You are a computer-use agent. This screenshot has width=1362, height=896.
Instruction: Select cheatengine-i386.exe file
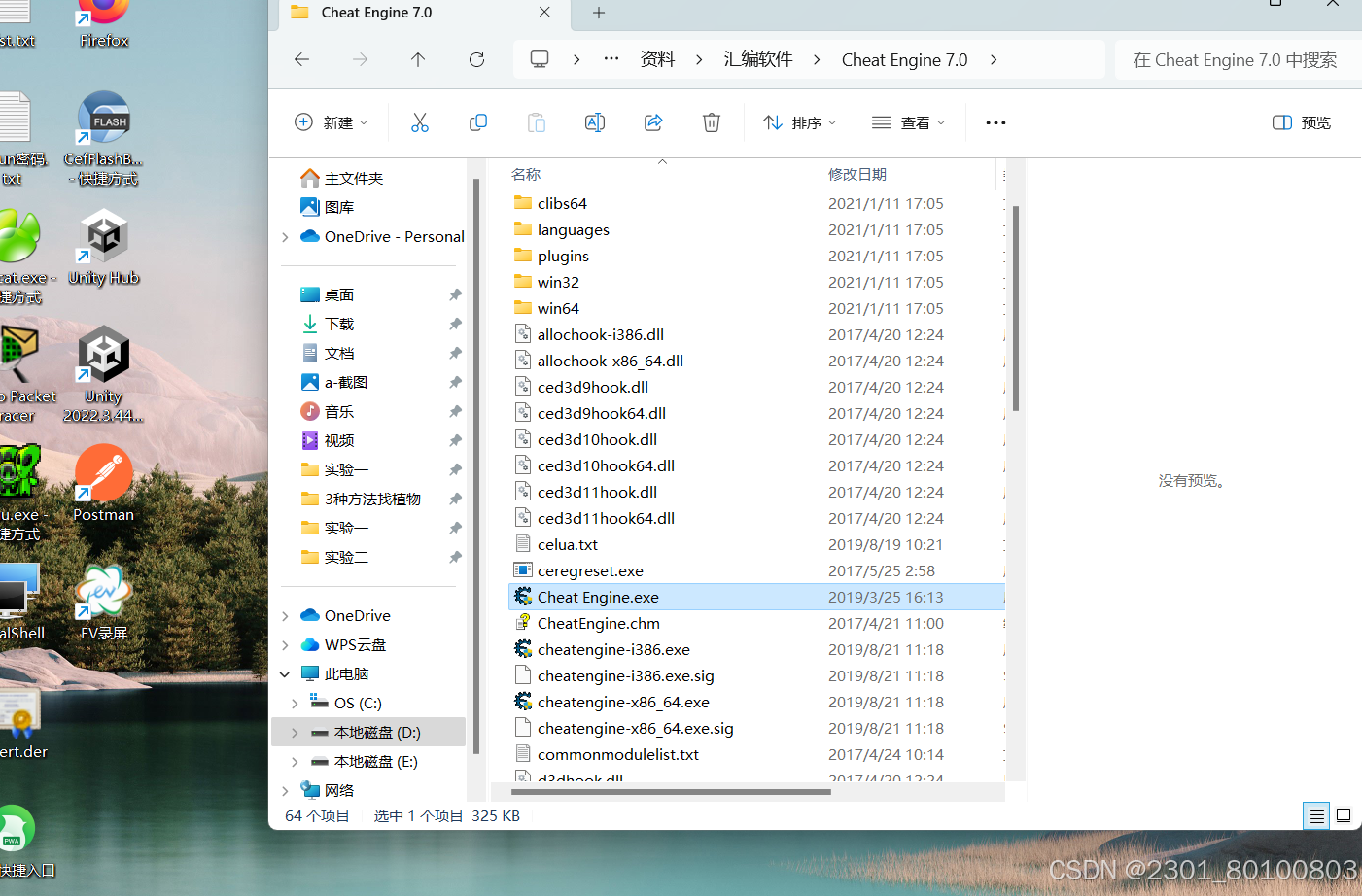coord(613,649)
